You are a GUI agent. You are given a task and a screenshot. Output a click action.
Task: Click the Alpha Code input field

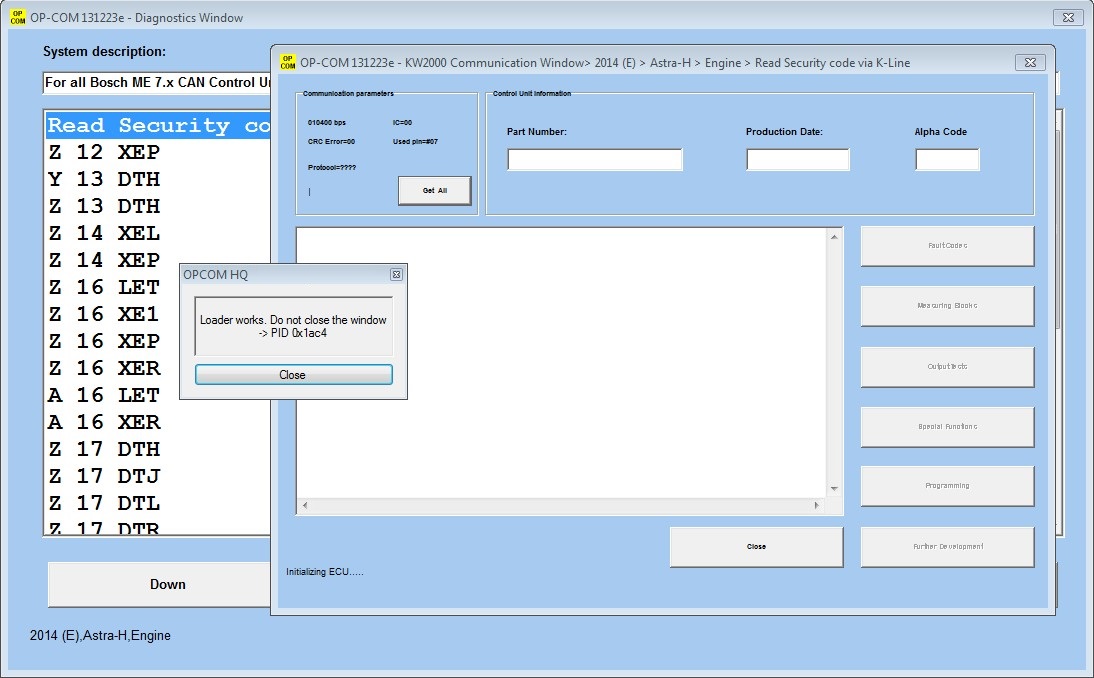pyautogui.click(x=947, y=159)
